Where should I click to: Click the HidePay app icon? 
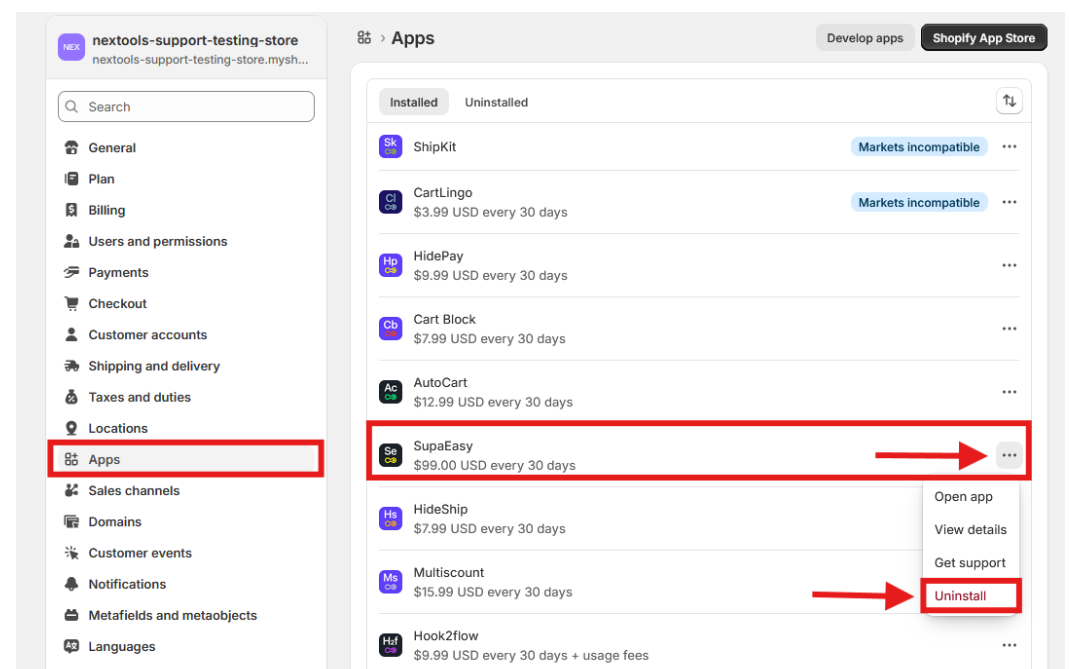tap(390, 265)
